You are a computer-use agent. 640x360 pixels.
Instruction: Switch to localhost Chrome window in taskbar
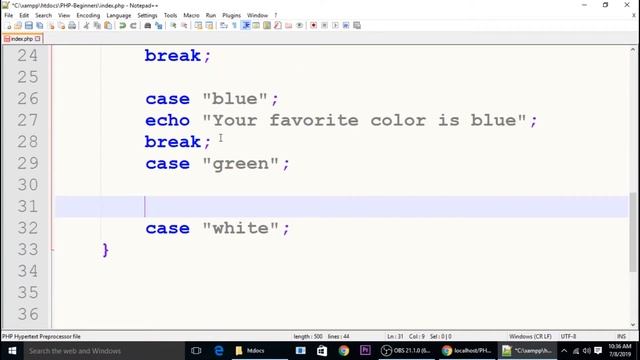click(x=467, y=351)
